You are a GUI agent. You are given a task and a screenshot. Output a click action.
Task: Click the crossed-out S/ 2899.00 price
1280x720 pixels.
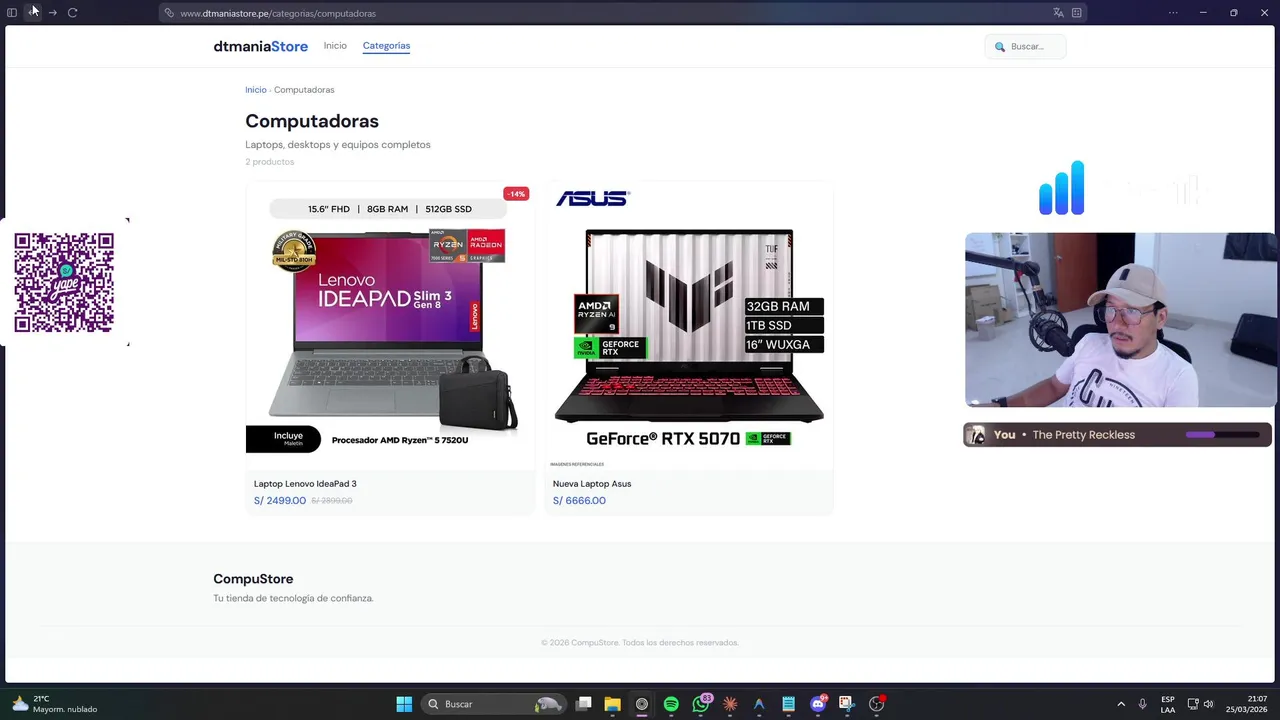tap(332, 501)
